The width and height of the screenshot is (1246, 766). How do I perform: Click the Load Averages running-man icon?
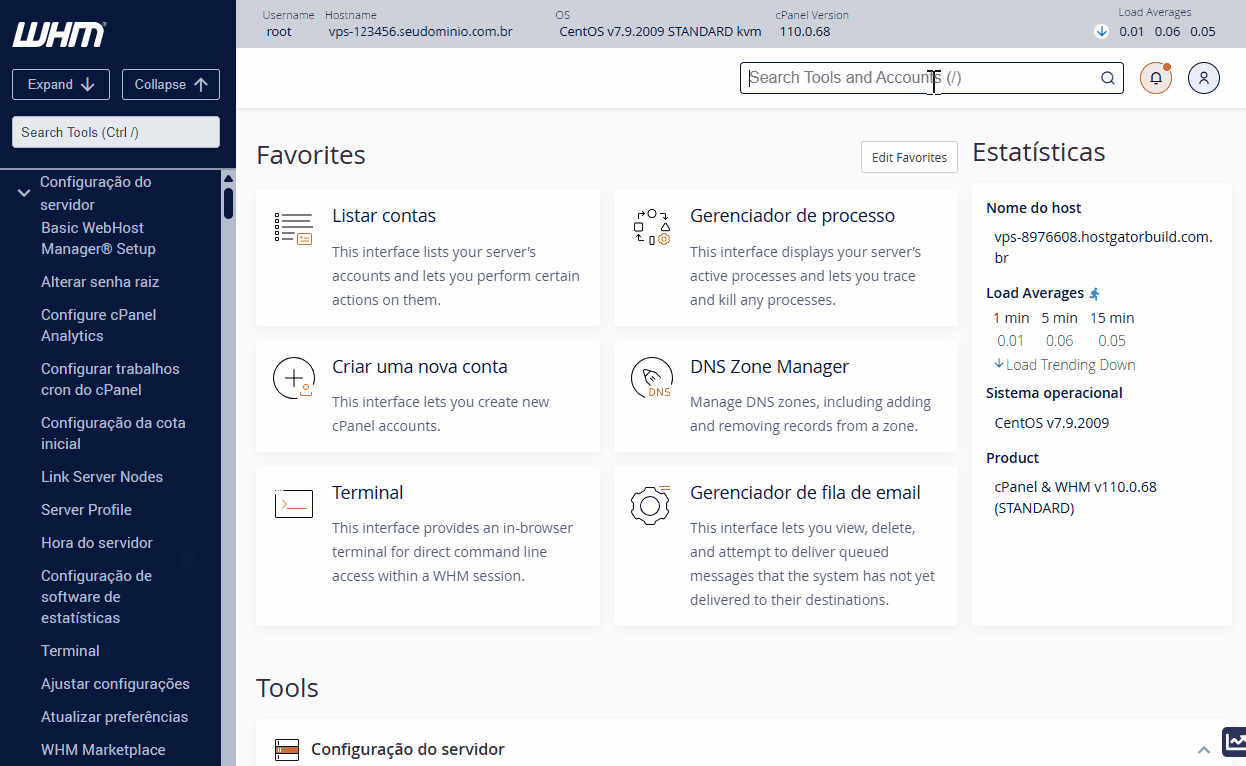tap(1095, 294)
